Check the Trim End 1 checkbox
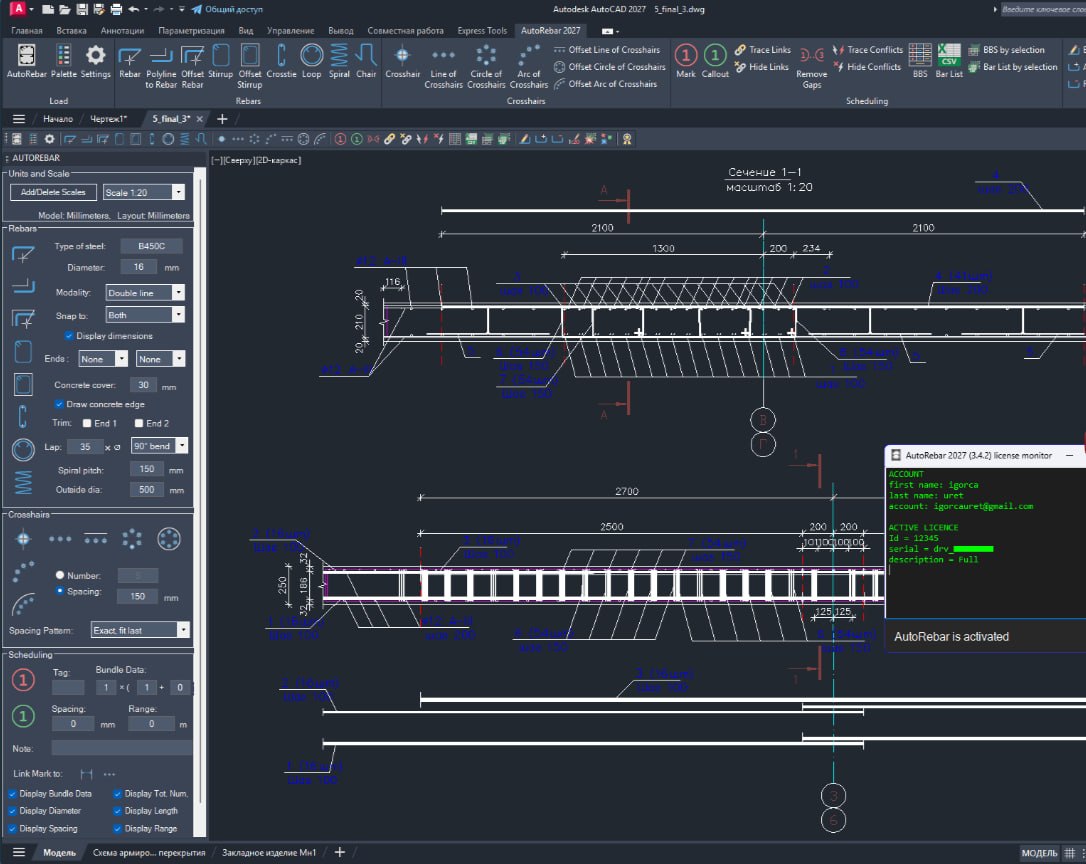Screen dimensions: 1086x864 [x=87, y=423]
